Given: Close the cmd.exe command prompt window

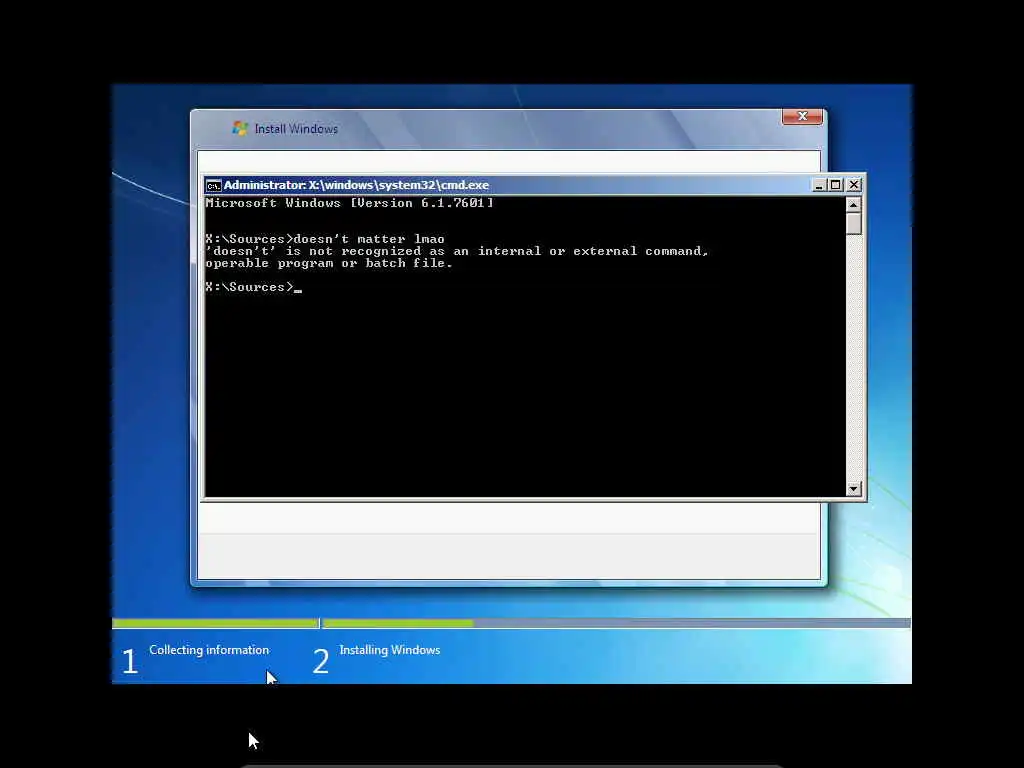Looking at the screenshot, I should [x=854, y=185].
